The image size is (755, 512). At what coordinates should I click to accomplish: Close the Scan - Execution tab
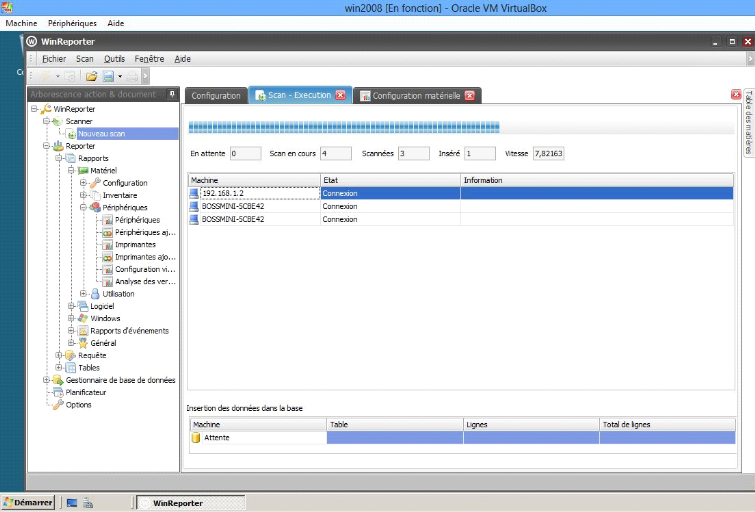click(340, 95)
